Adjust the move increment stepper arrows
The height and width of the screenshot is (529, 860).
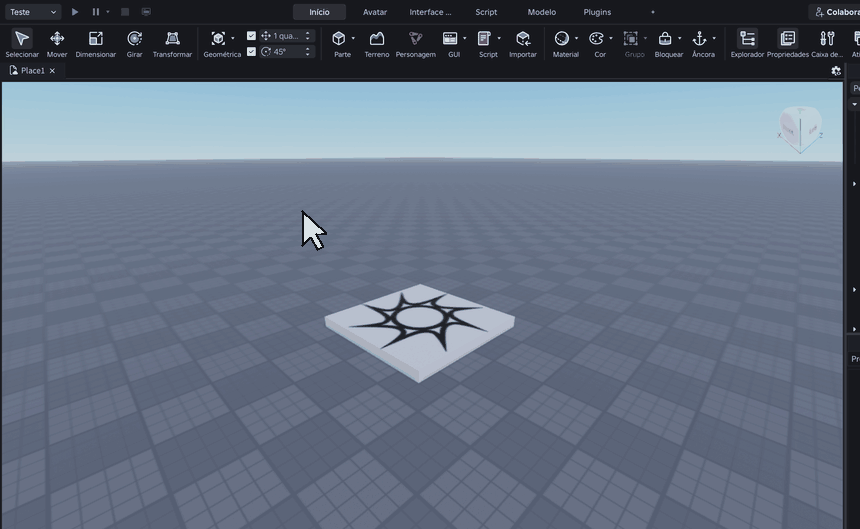click(x=308, y=36)
